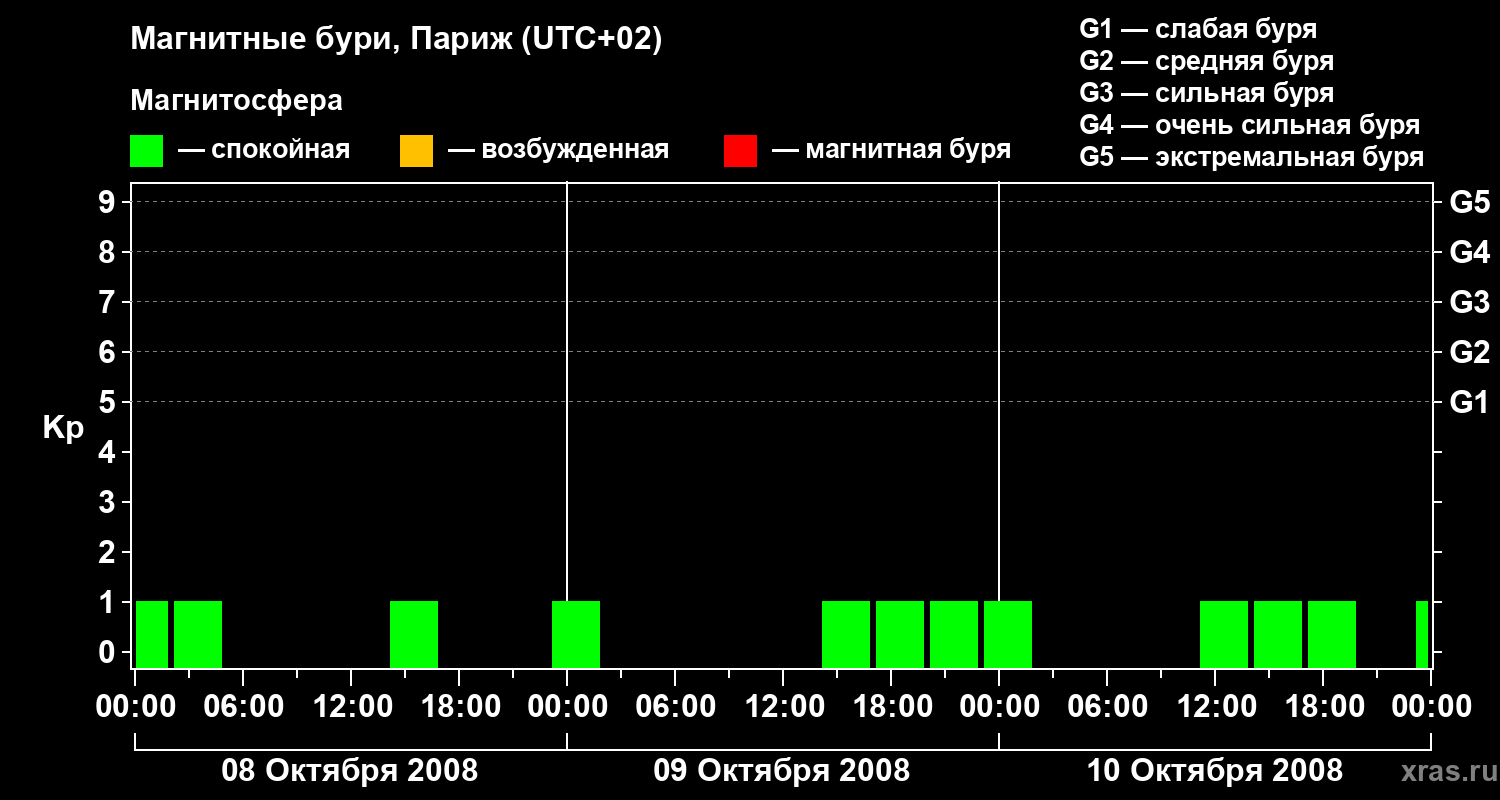Click the 14:00–17:00 green bar on 09 October

(846, 634)
